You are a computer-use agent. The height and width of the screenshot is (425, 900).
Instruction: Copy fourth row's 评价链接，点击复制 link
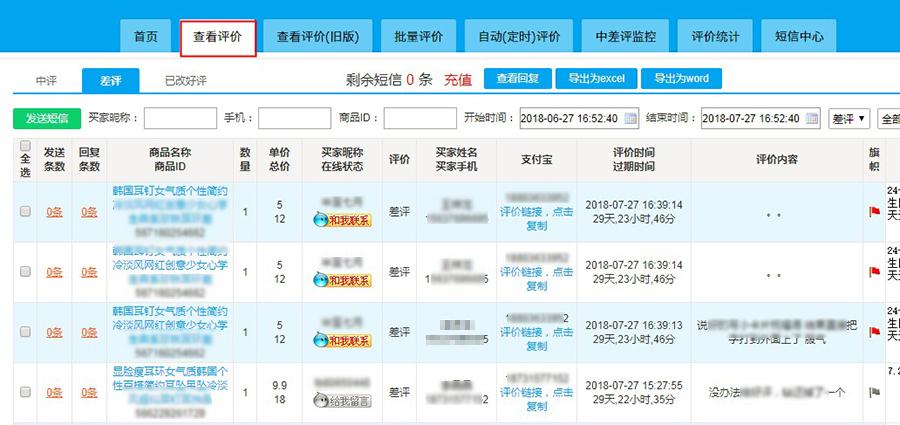[537, 399]
